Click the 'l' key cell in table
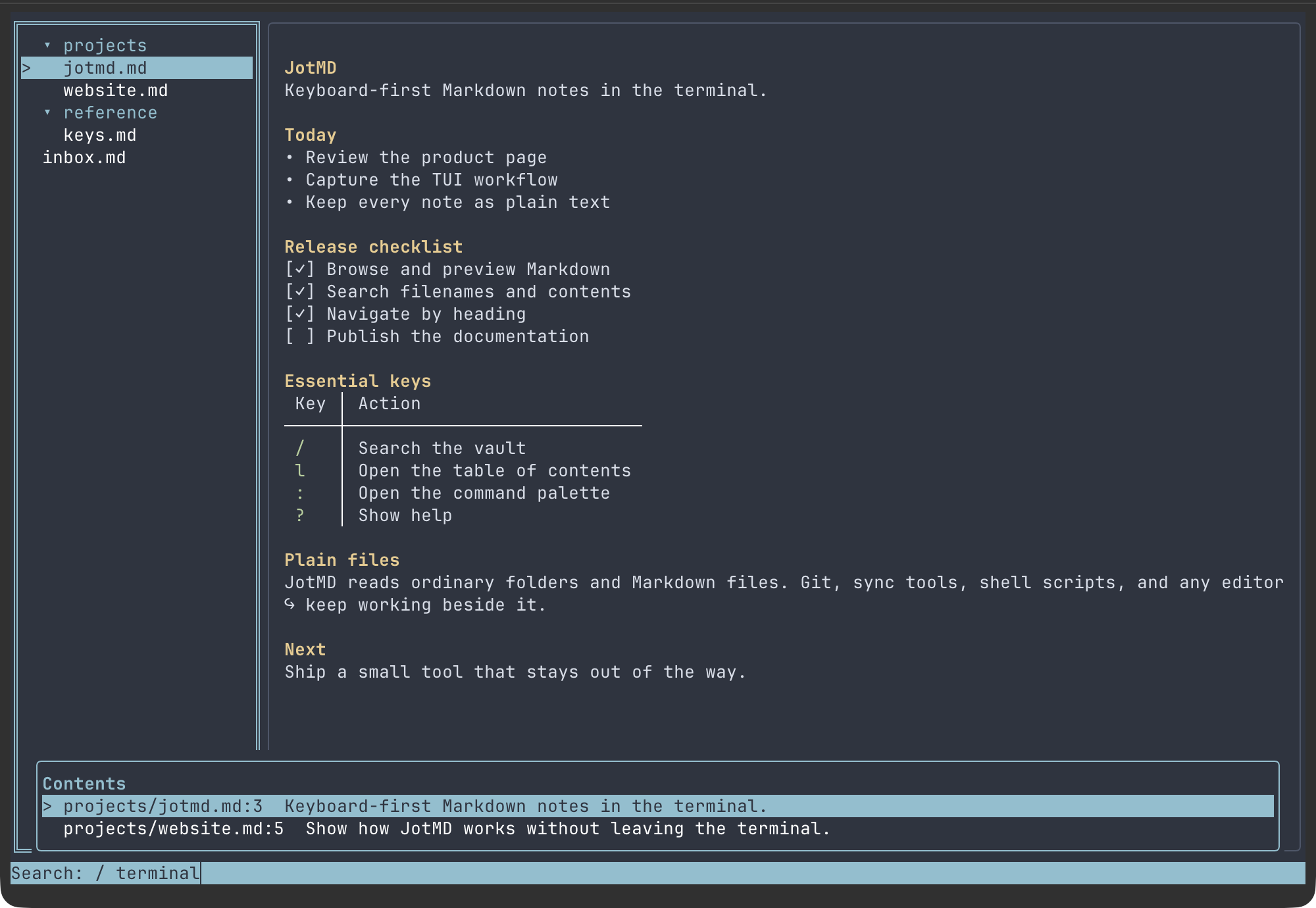Screen dimensions: 1316x908 tap(300, 470)
